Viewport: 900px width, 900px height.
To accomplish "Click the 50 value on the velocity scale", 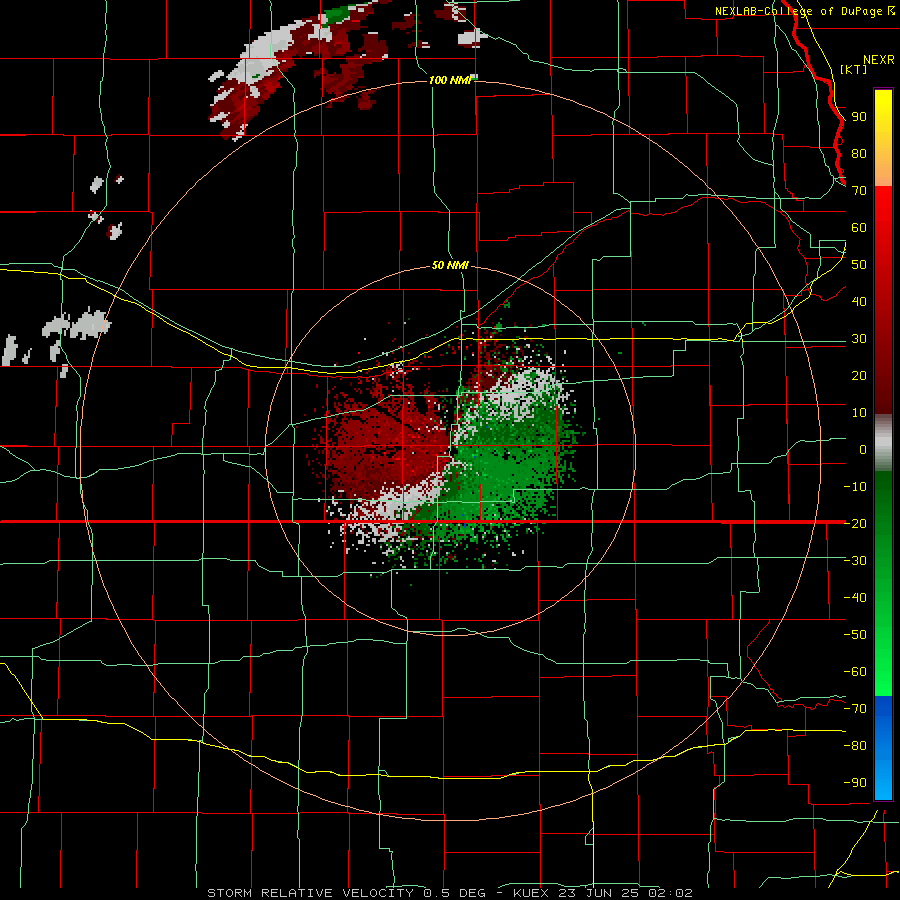I will point(859,265).
